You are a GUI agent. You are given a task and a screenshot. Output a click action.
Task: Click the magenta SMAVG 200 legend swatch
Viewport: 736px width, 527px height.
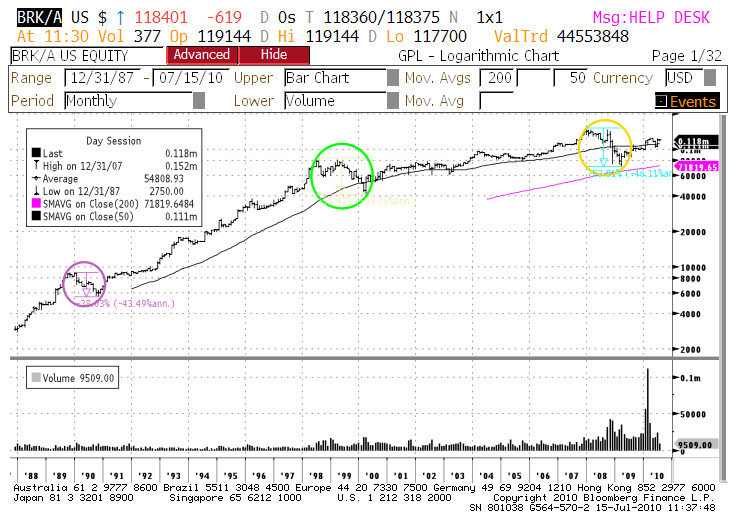[x=36, y=204]
